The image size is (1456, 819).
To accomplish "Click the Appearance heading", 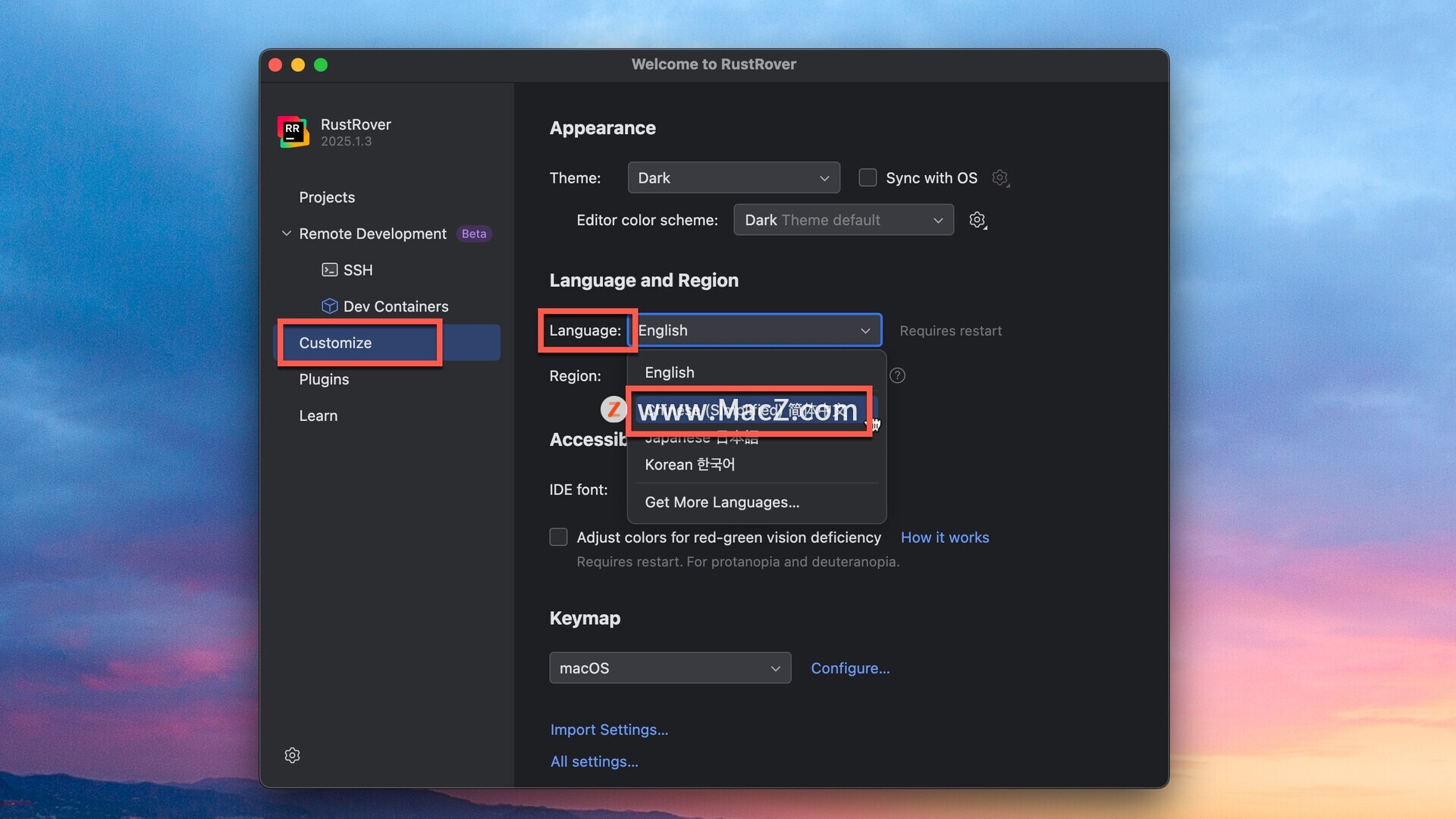I will (602, 127).
